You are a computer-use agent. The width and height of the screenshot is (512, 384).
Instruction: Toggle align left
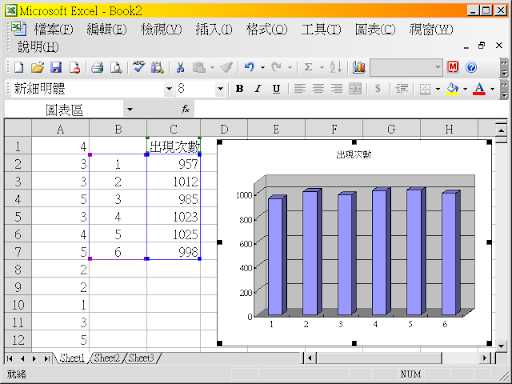pyautogui.click(x=300, y=89)
